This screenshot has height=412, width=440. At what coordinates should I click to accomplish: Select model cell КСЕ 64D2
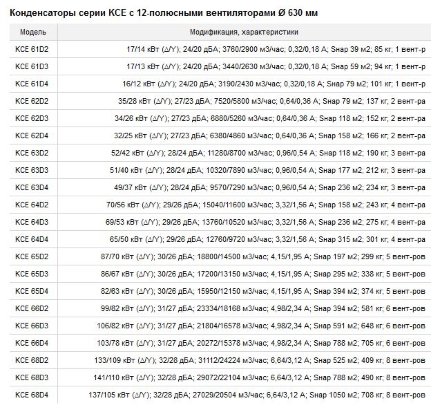coord(32,205)
